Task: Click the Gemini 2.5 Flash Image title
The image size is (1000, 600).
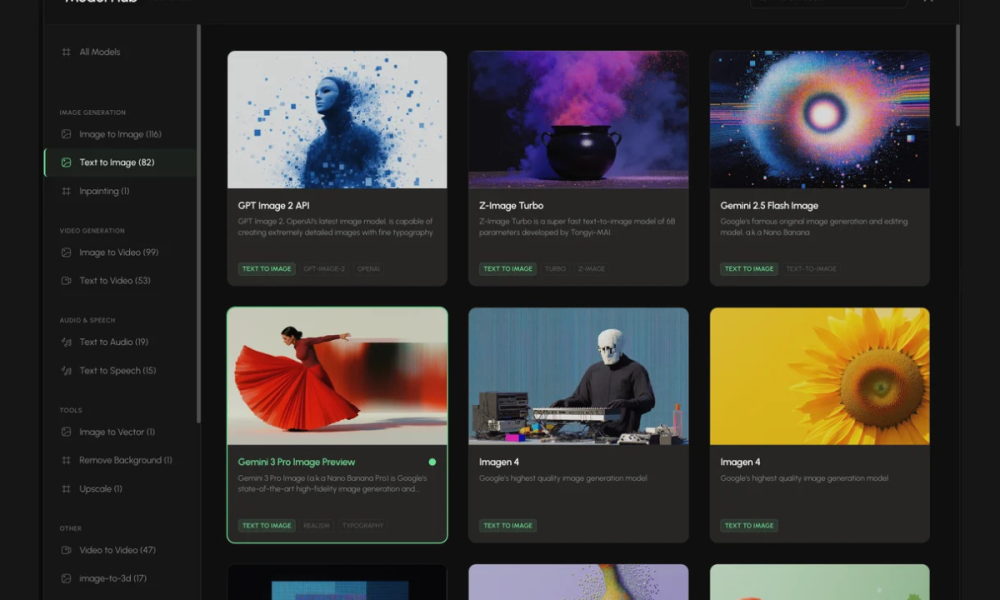Action: [769, 206]
